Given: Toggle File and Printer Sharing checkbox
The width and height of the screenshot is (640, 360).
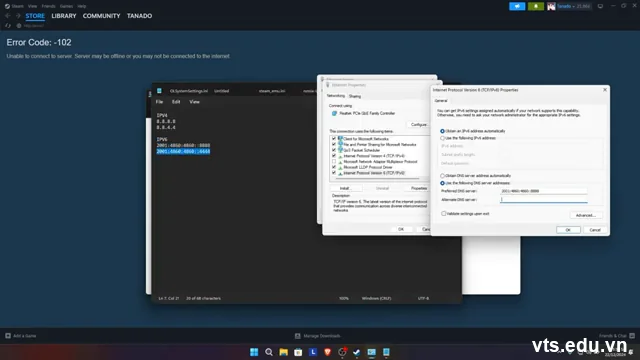Looking at the screenshot, I should [334, 144].
